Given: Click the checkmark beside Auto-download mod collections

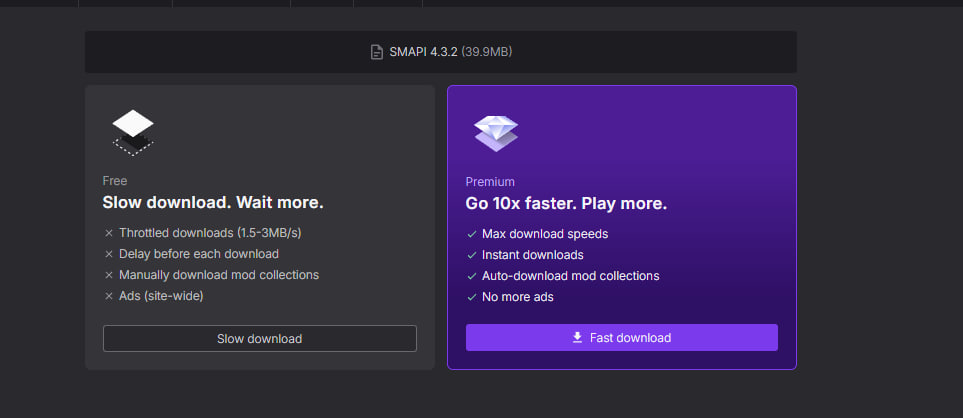Looking at the screenshot, I should tap(472, 276).
